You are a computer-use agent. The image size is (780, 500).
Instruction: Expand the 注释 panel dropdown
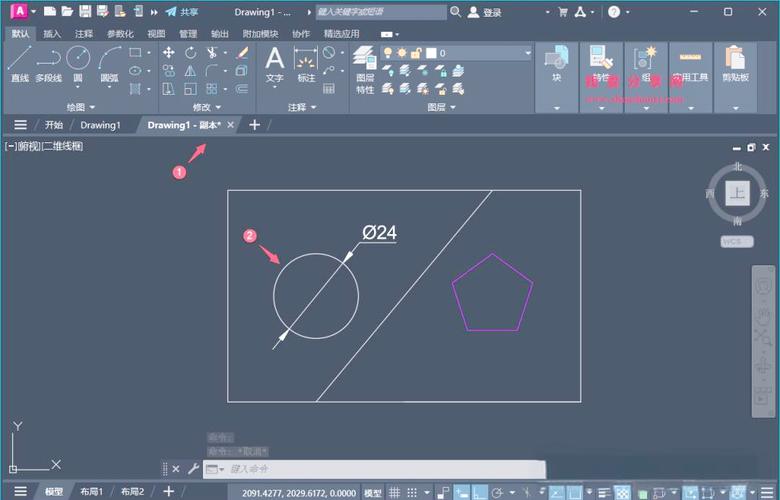tap(302, 107)
